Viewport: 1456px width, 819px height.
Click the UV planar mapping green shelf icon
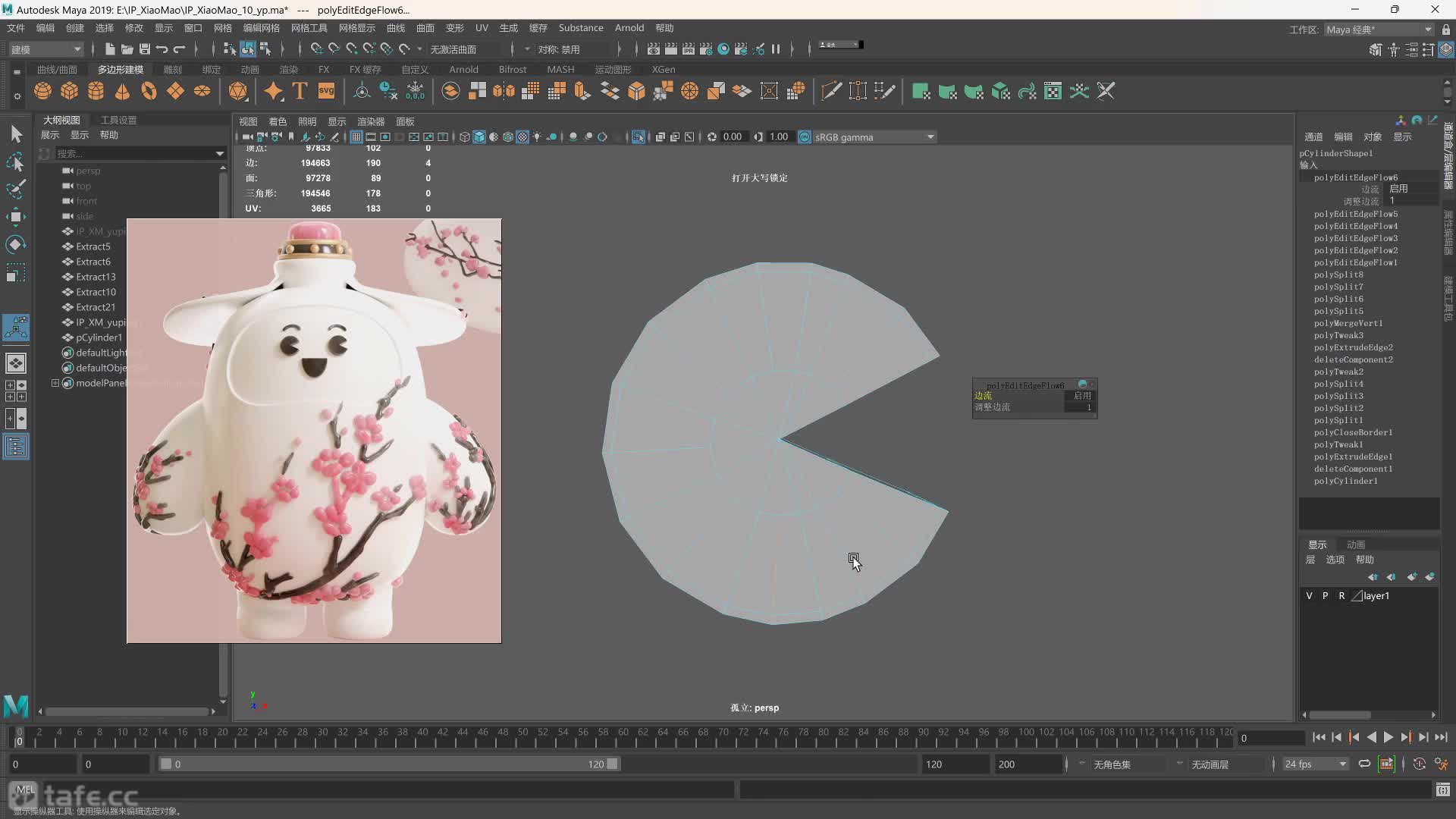pos(921,92)
